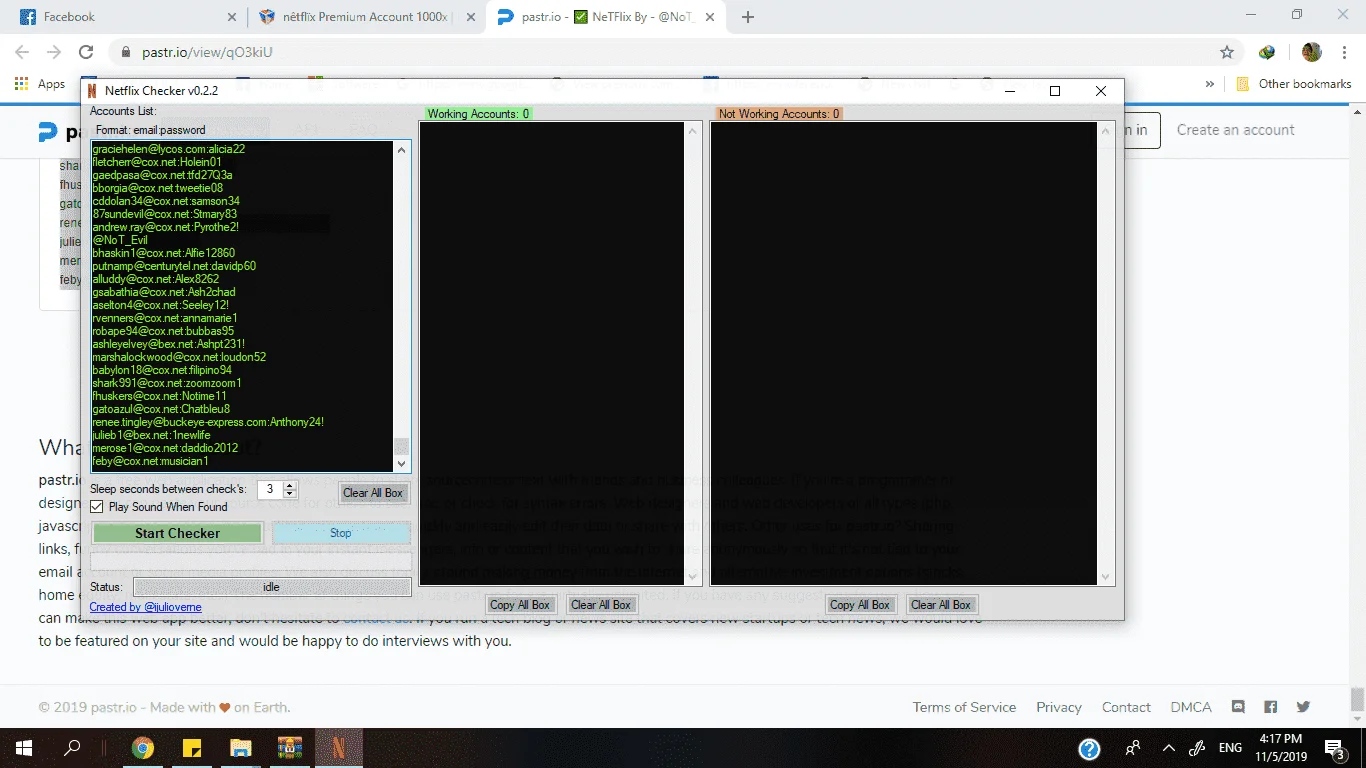Open File Explorer from the taskbar

(241, 748)
